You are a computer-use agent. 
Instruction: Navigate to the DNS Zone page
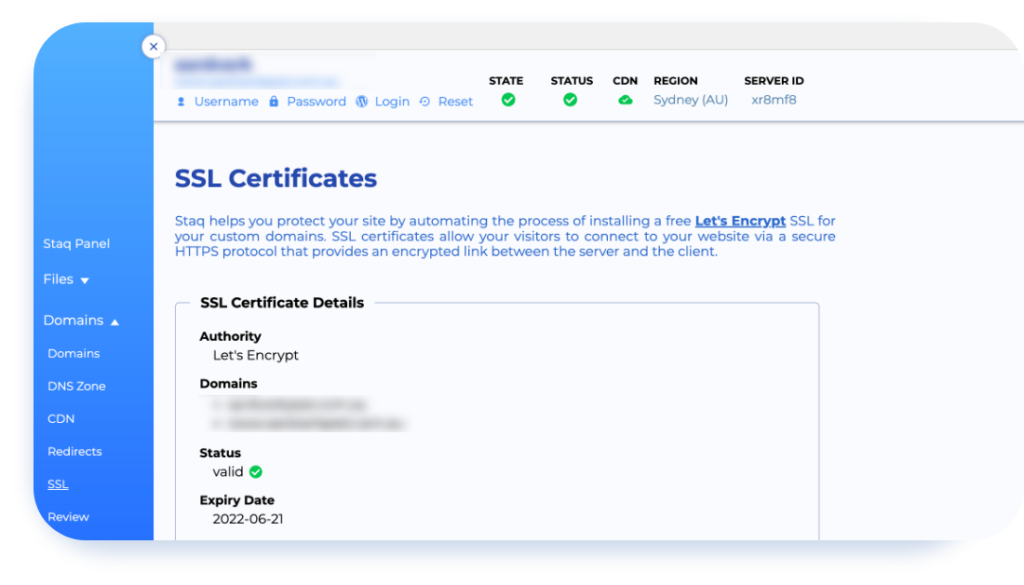pos(77,385)
